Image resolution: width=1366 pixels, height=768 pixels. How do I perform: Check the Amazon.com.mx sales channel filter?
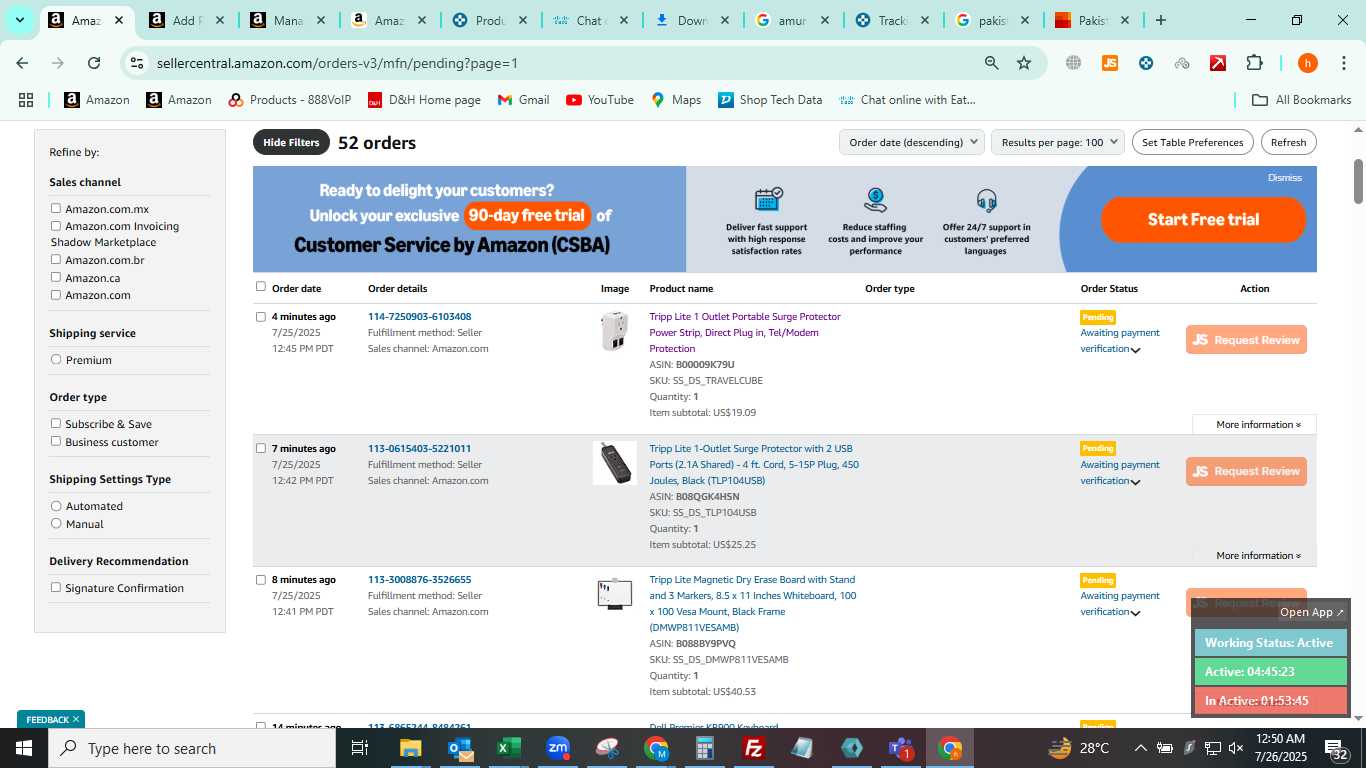point(56,209)
